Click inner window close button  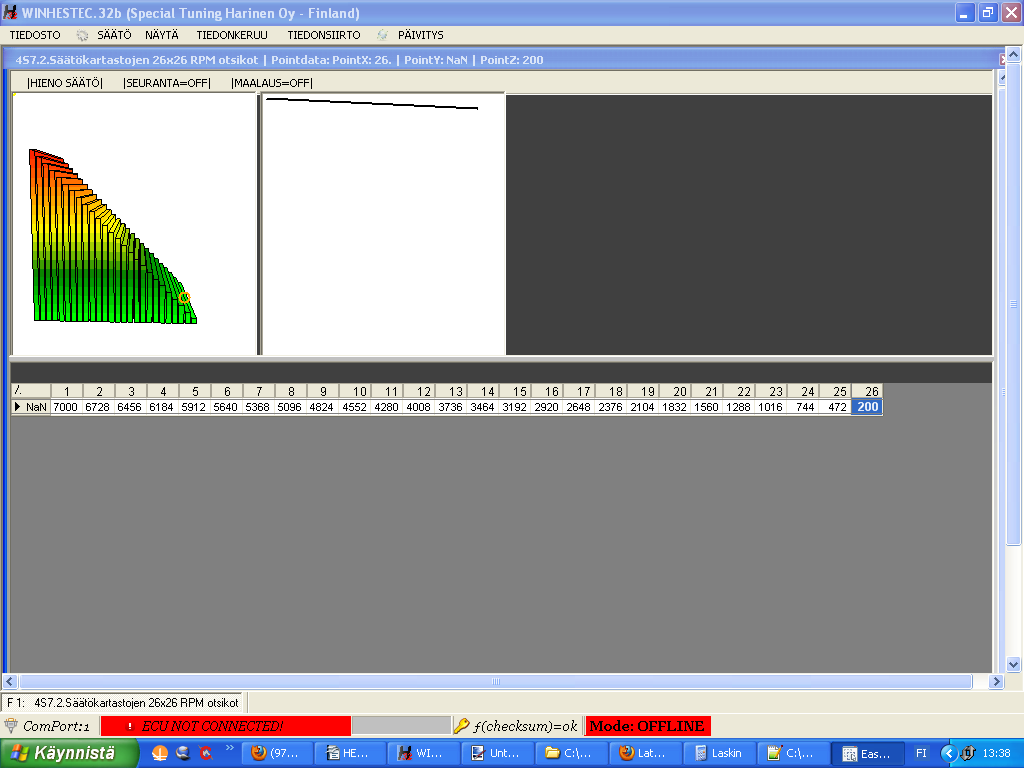(1002, 59)
